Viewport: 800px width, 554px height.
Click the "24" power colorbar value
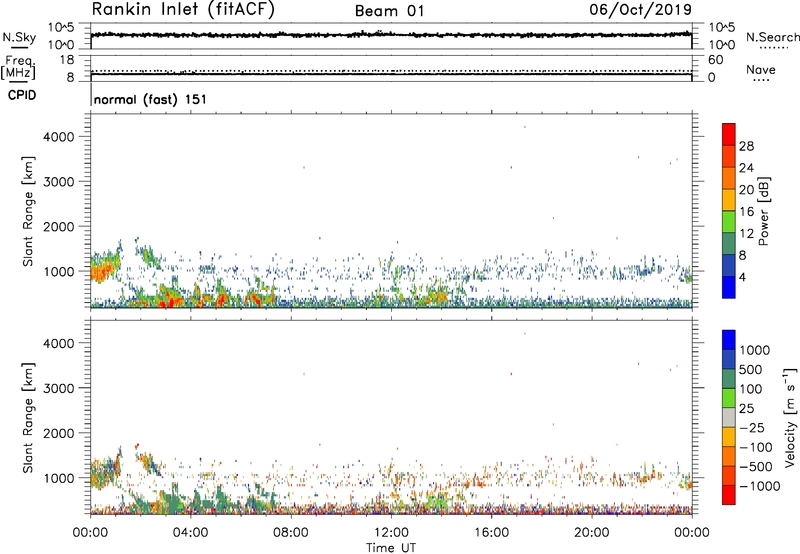tap(746, 168)
